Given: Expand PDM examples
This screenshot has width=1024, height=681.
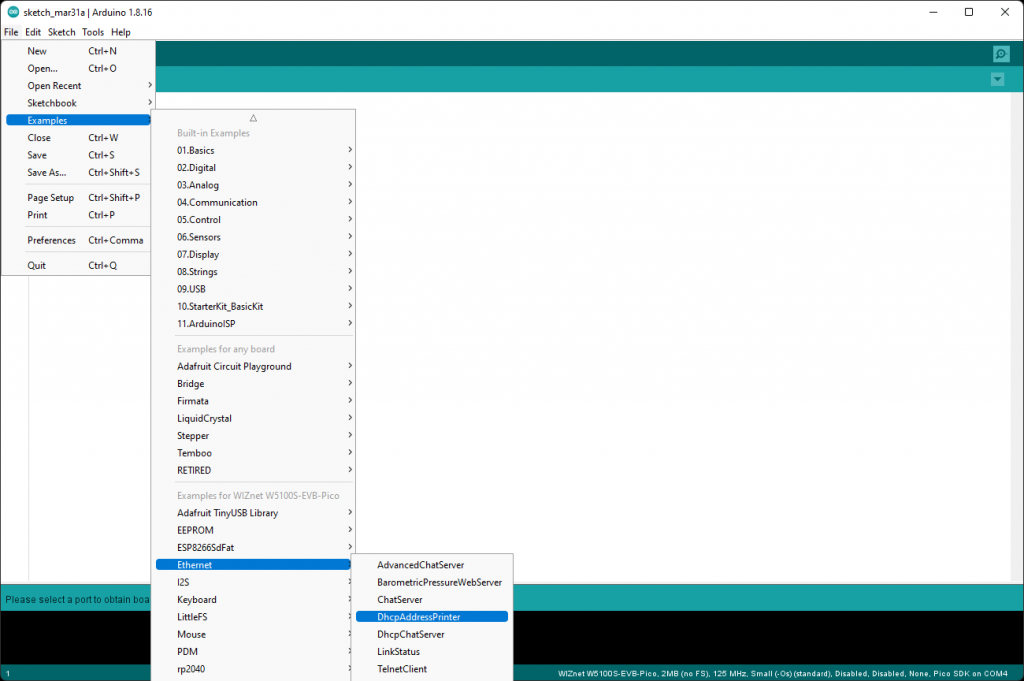Looking at the screenshot, I should tap(255, 652).
